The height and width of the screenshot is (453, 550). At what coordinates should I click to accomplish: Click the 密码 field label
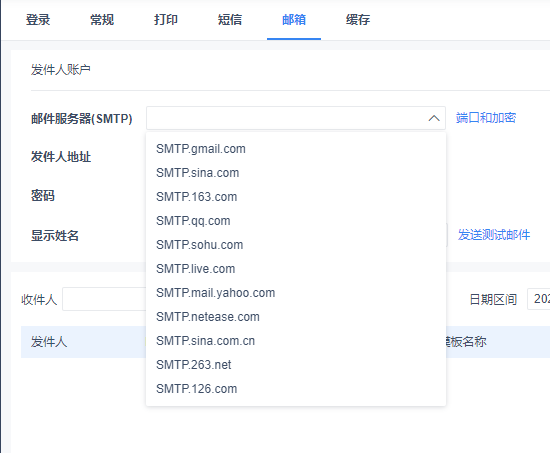click(x=43, y=196)
